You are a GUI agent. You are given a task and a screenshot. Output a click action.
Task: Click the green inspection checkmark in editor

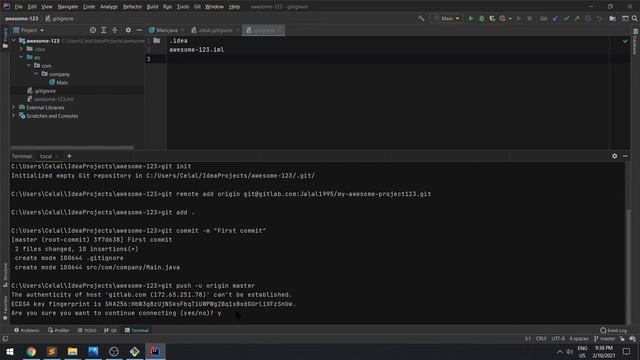[625, 41]
